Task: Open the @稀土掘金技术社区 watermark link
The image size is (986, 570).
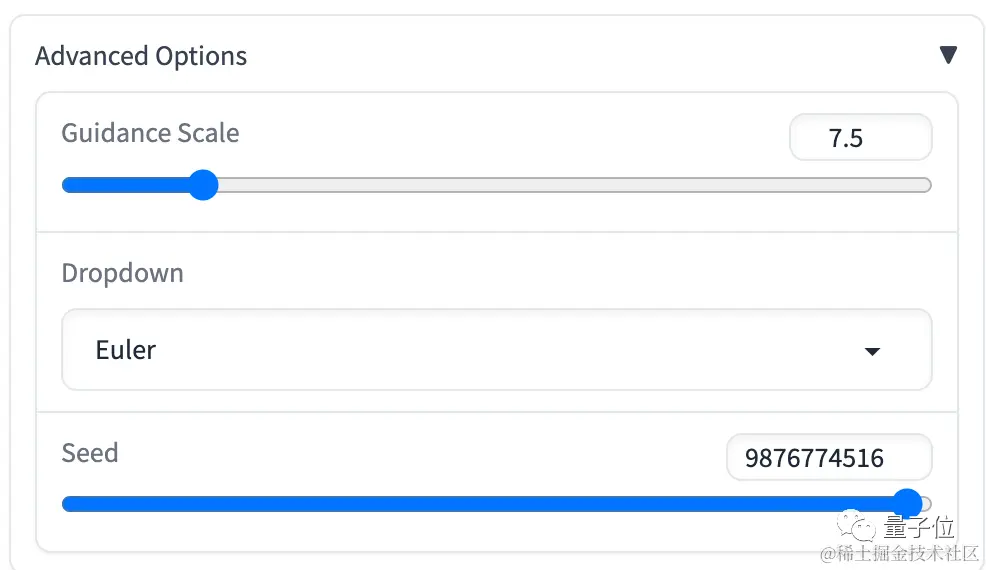Action: click(x=900, y=554)
